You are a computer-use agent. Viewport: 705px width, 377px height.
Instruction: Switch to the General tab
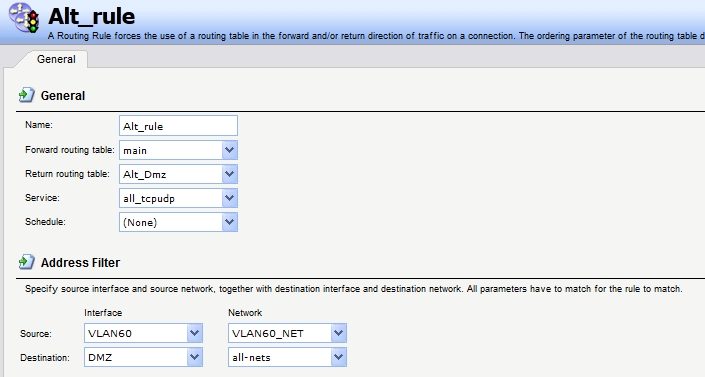(56, 59)
